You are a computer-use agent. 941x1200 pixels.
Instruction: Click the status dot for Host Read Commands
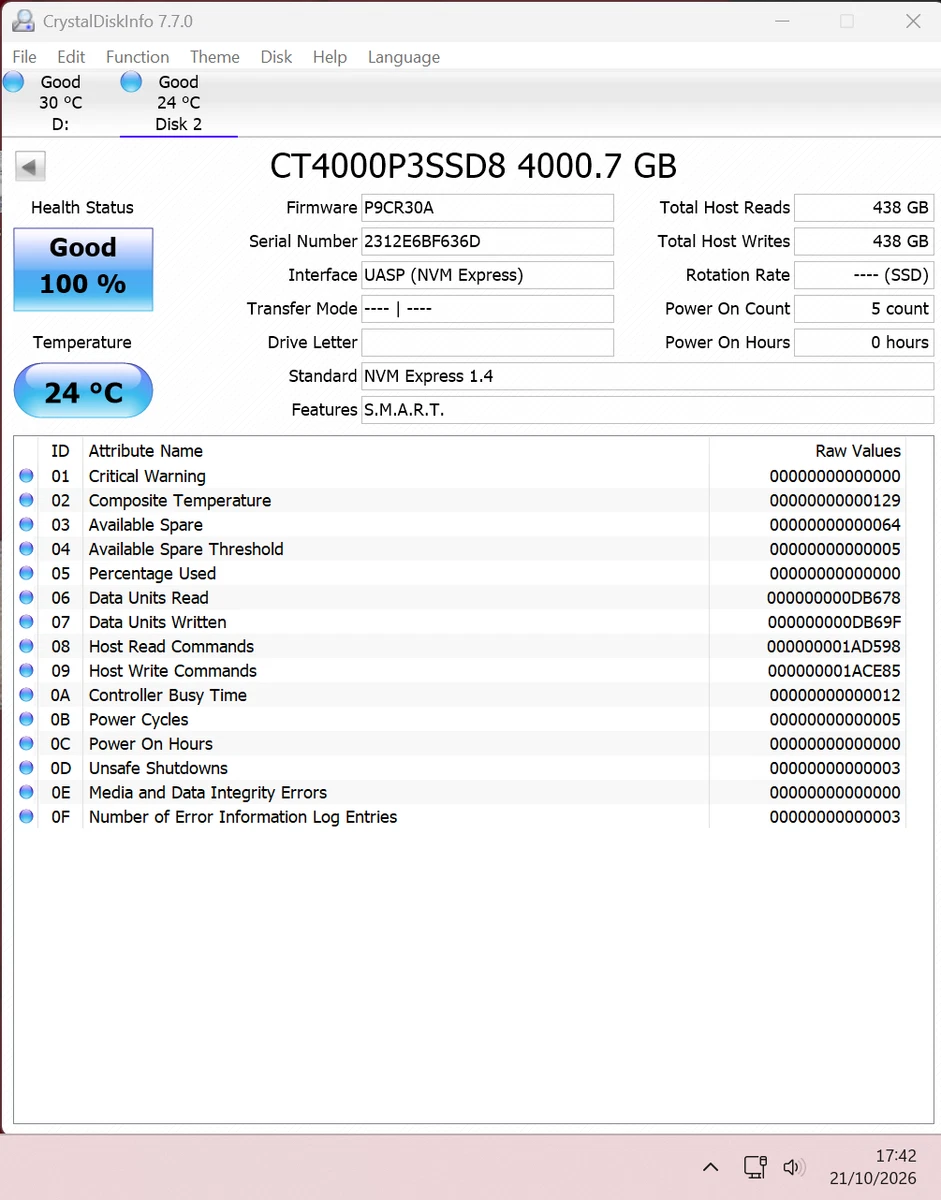click(26, 647)
